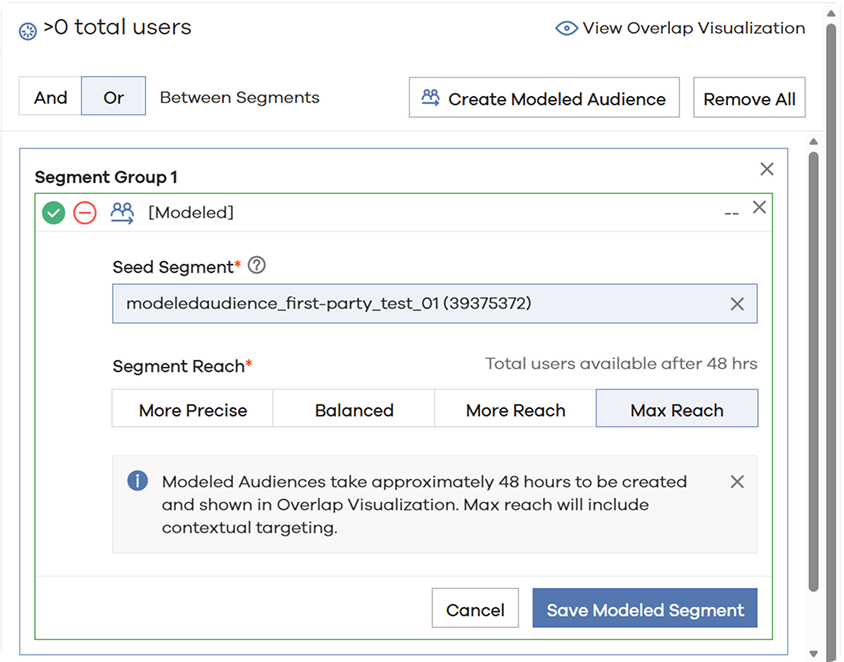Click the Remove All button
Viewport: 844px width, 662px height.
(749, 97)
